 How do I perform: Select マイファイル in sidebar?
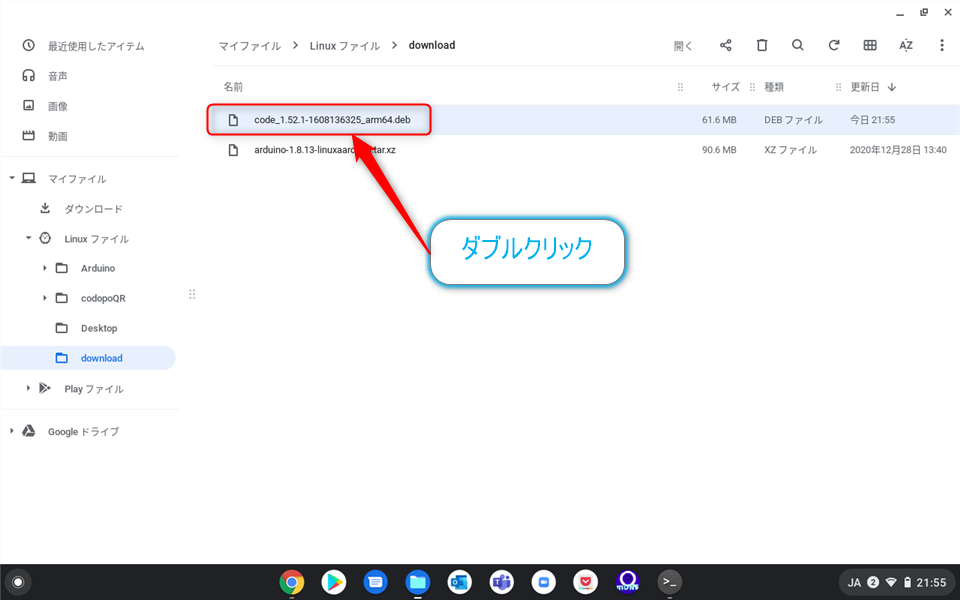click(77, 179)
